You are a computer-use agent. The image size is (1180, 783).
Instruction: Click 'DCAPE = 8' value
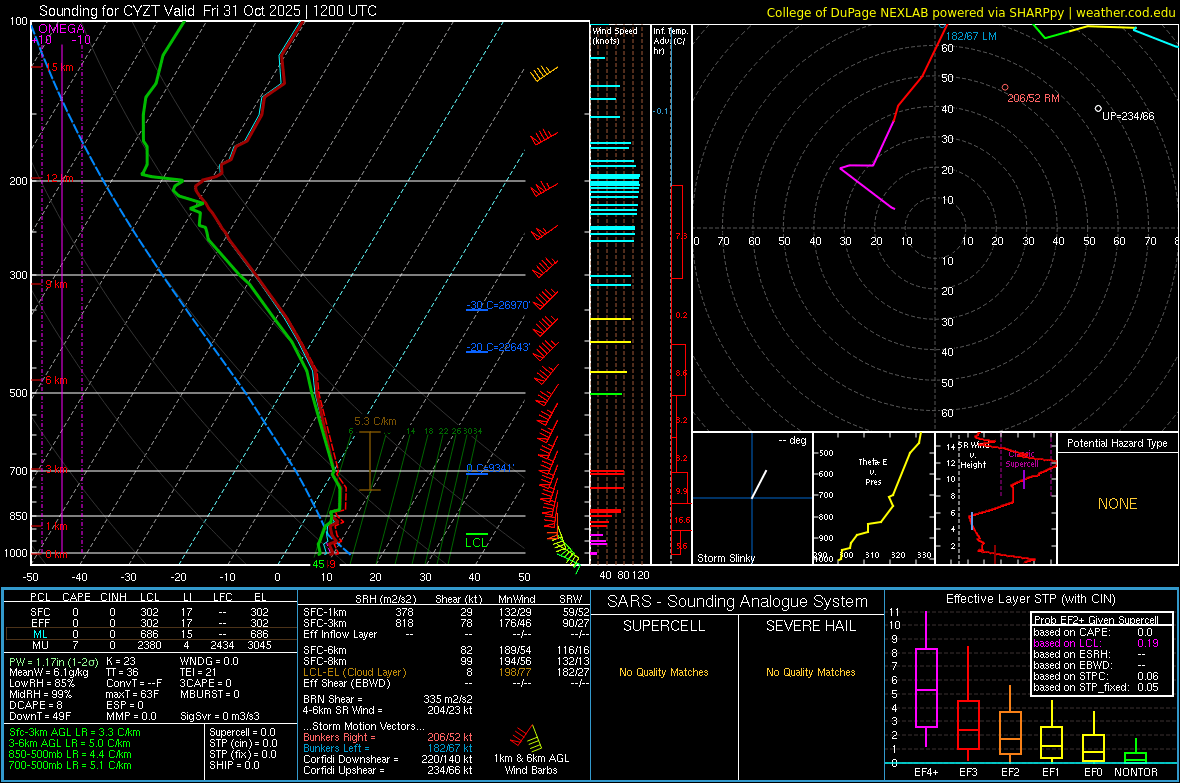[x=36, y=705]
